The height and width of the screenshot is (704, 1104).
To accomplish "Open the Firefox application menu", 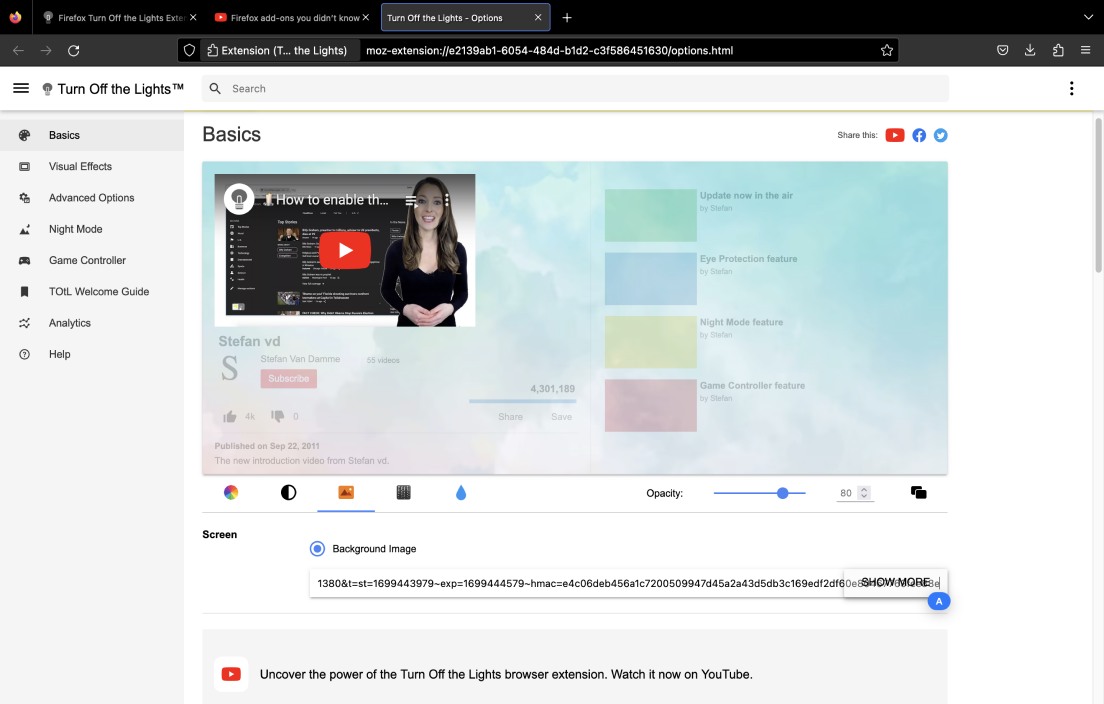I will 1086,51.
